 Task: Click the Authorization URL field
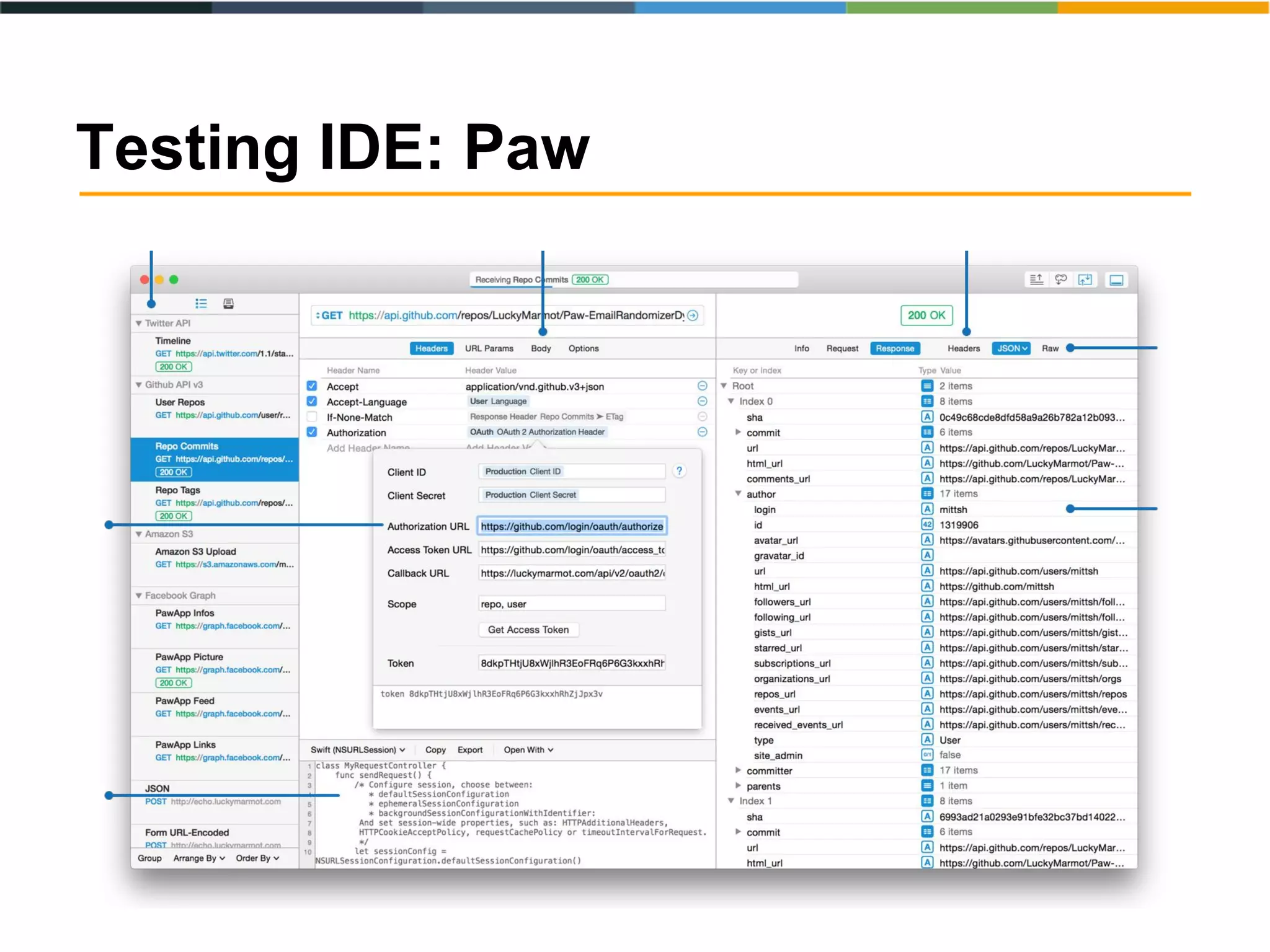pyautogui.click(x=572, y=526)
